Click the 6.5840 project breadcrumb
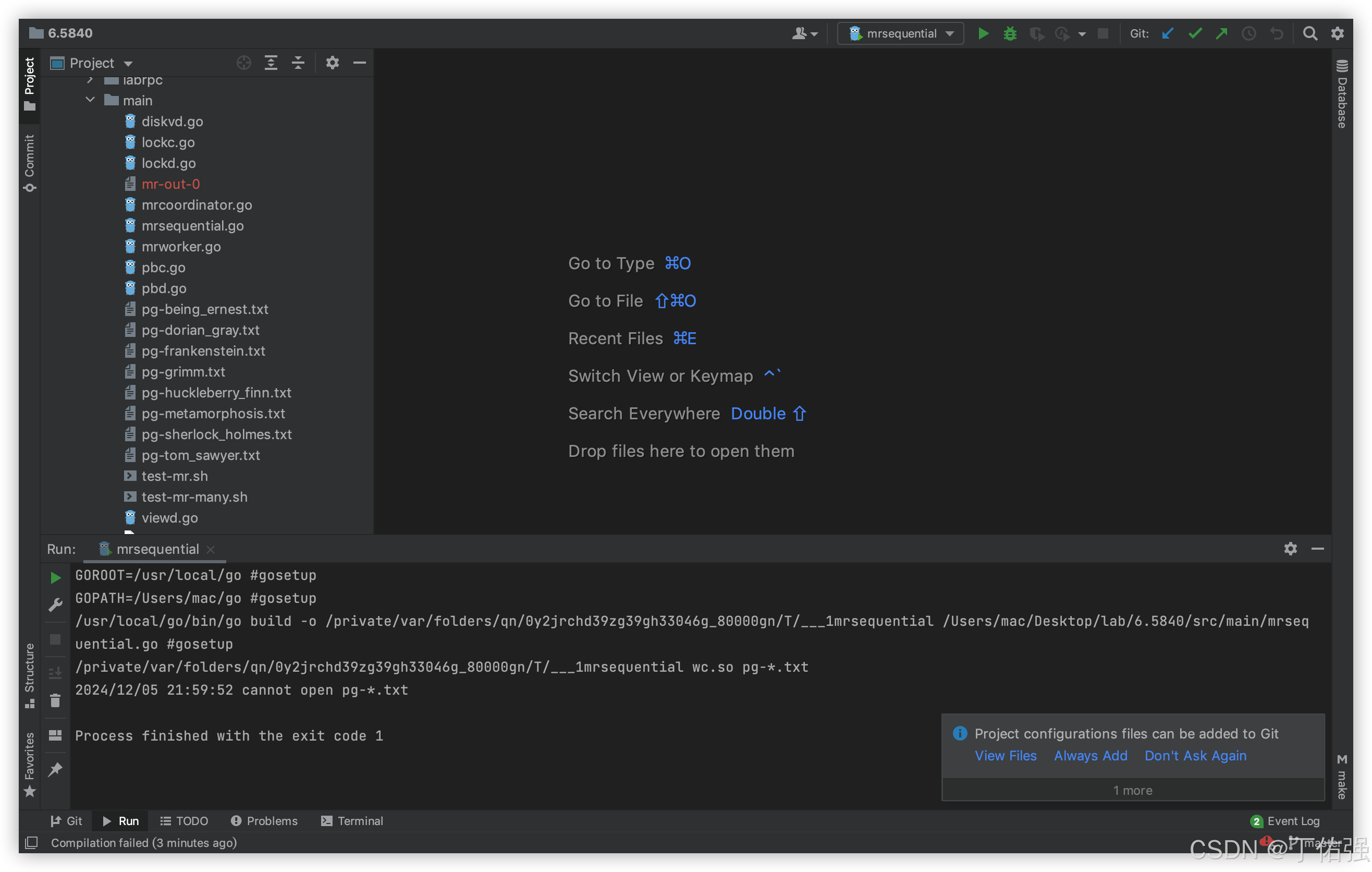This screenshot has width=1372, height=872. pos(61,33)
